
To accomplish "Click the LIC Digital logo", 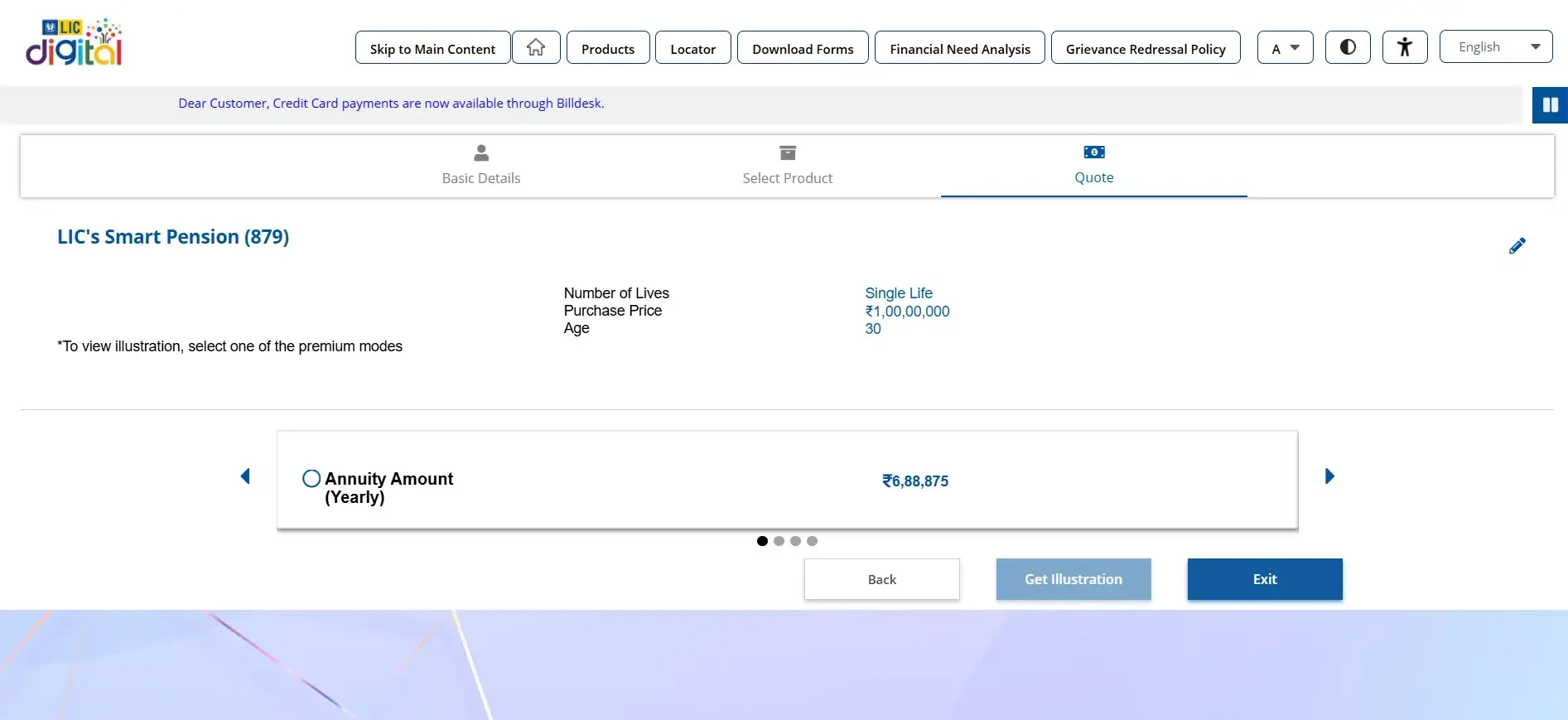I will pos(74,42).
